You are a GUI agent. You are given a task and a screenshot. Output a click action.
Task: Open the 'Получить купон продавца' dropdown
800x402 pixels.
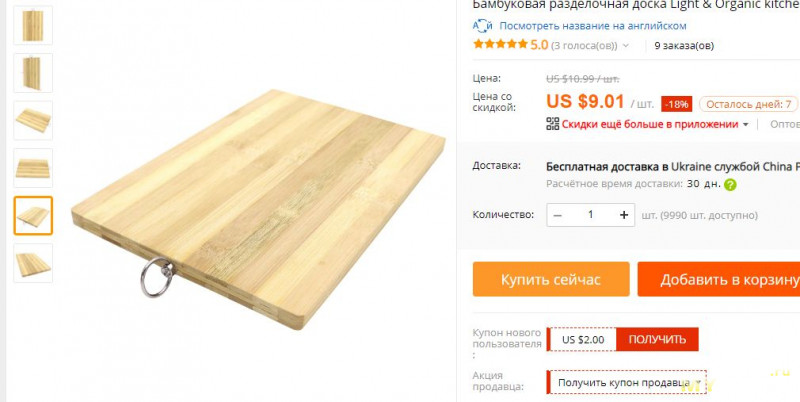[x=627, y=382]
